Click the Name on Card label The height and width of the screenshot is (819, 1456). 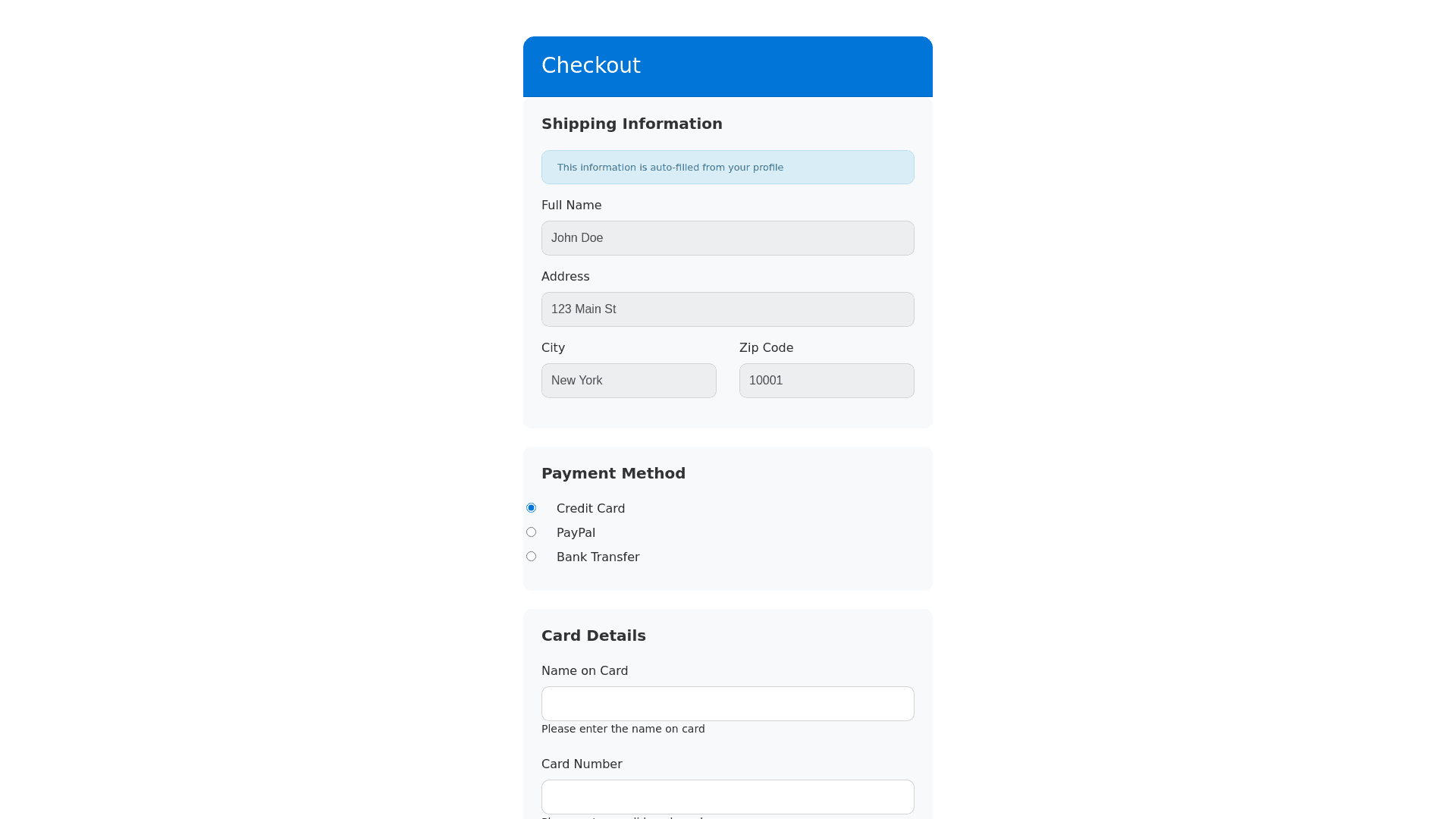click(584, 671)
